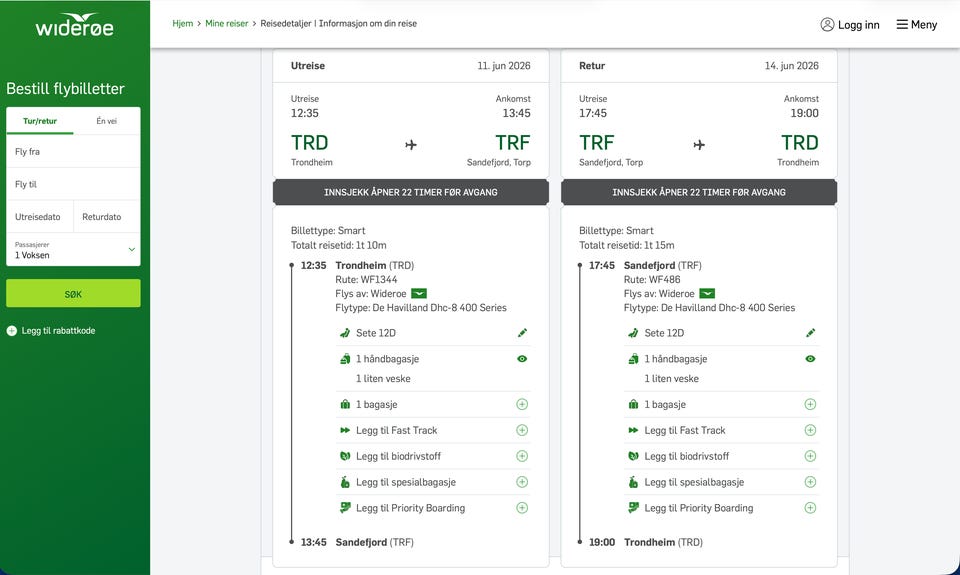
Task: Add biodrivstoff plus on return flight
Action: click(810, 456)
